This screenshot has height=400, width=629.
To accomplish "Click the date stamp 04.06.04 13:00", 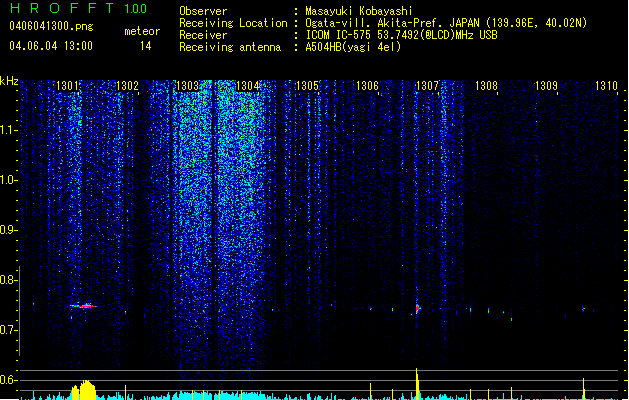I will coord(51,46).
